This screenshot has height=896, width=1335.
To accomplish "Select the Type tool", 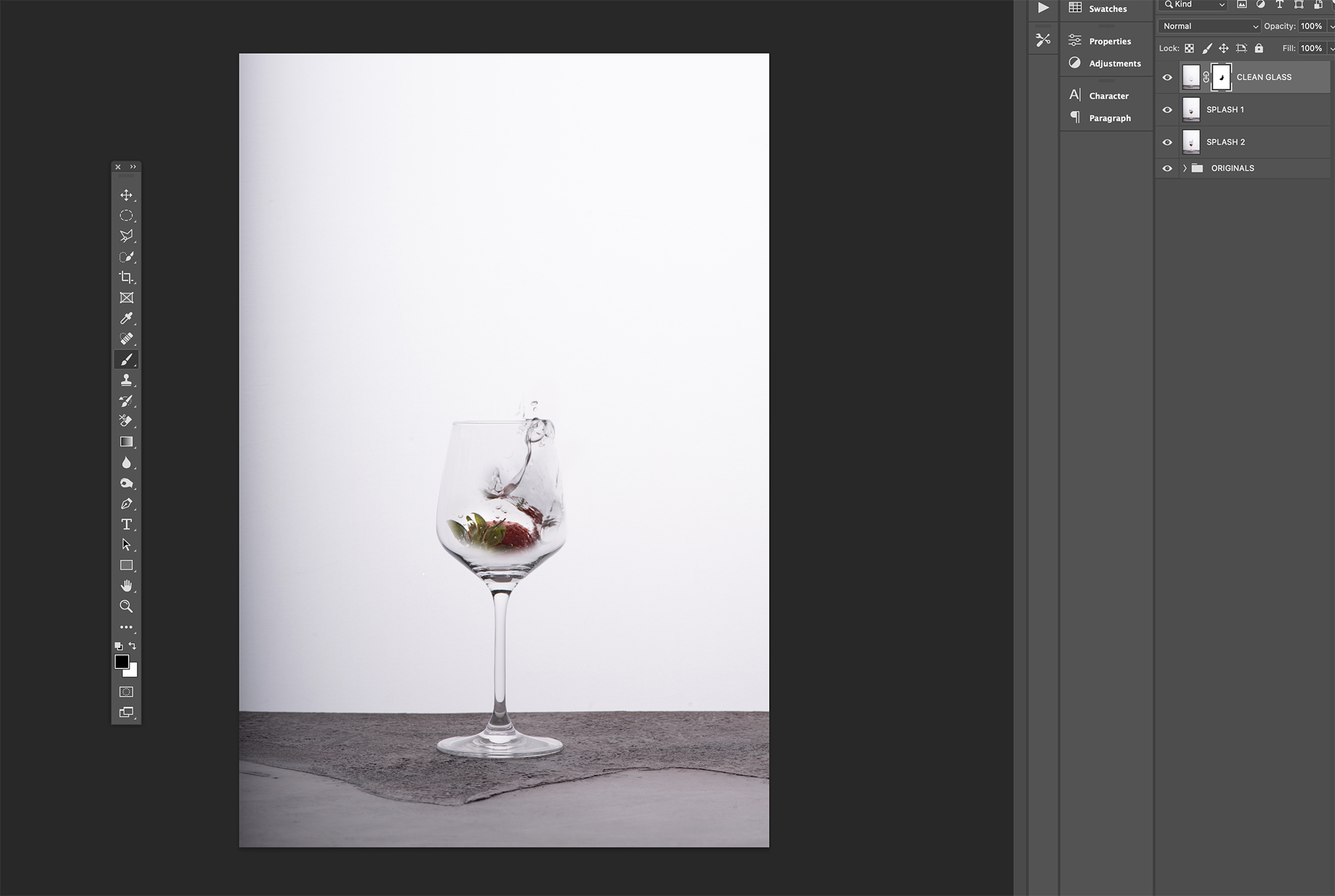I will [126, 524].
